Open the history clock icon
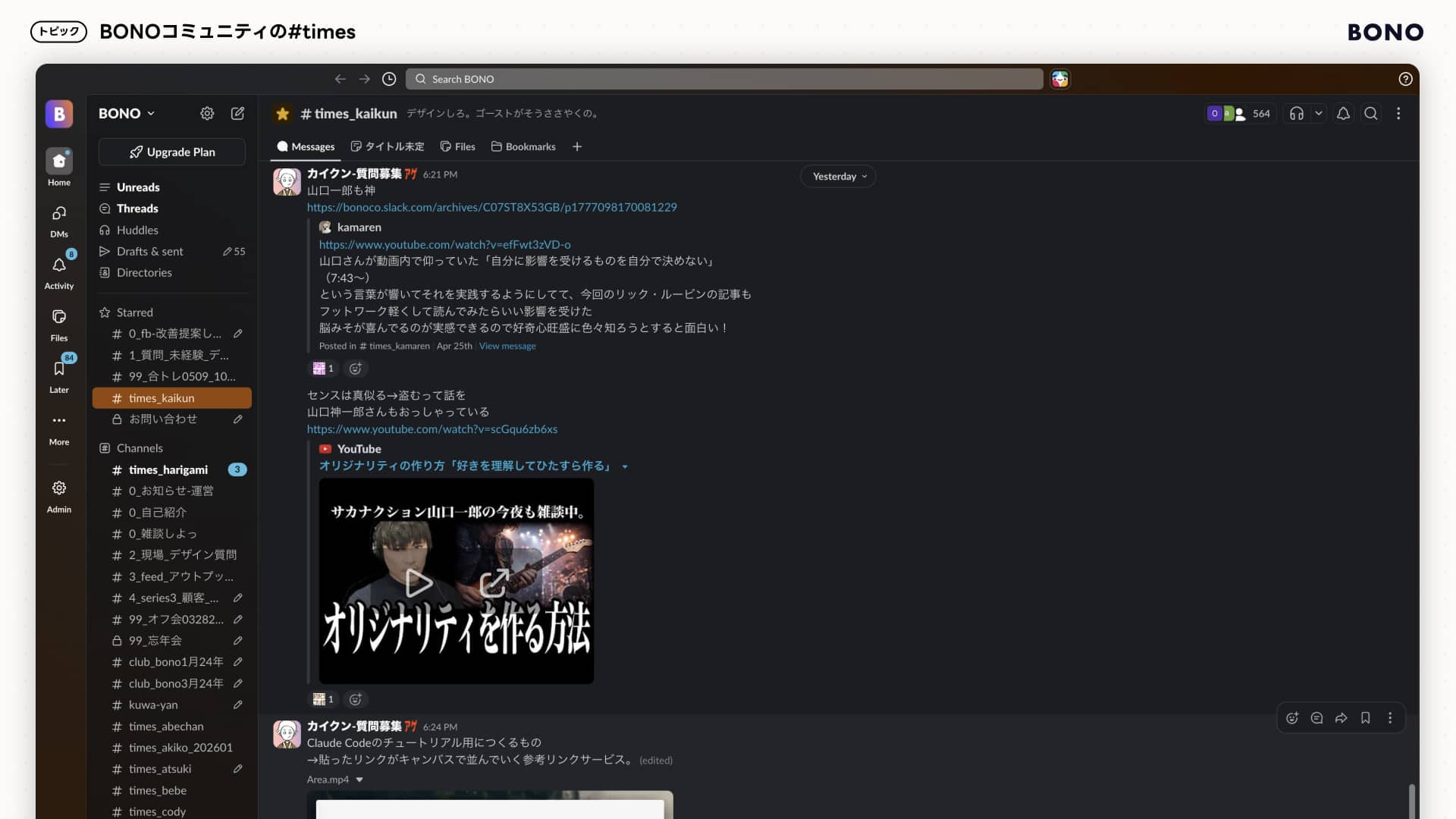1456x819 pixels. pos(389,79)
